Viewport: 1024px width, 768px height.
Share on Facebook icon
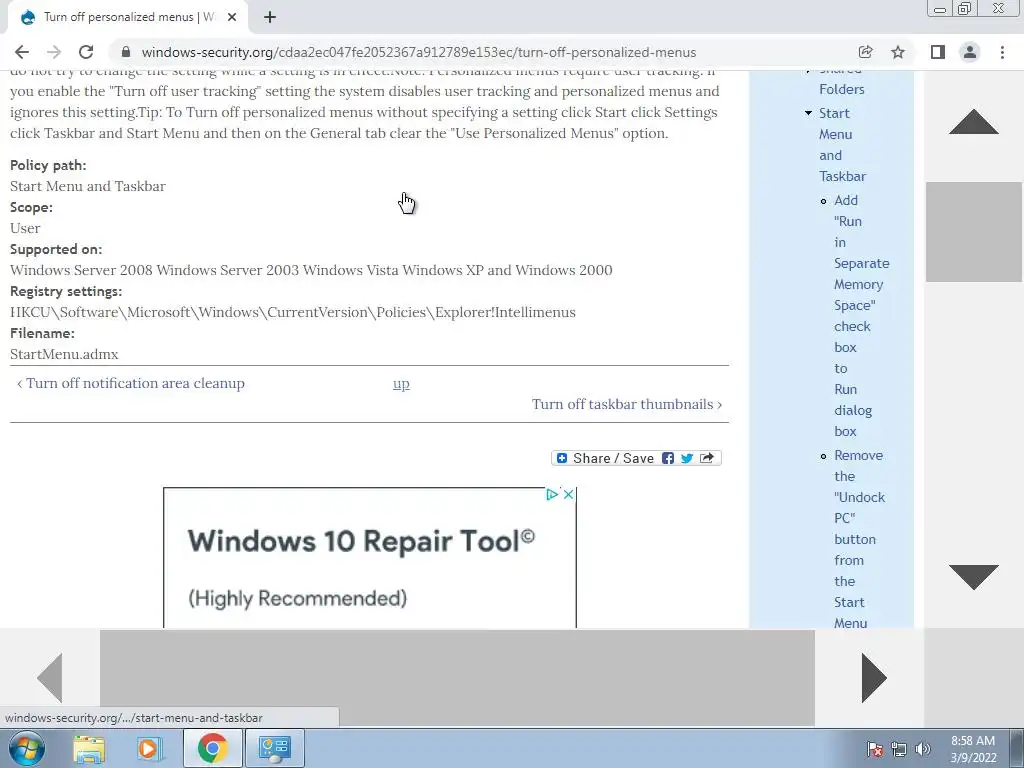coord(667,458)
